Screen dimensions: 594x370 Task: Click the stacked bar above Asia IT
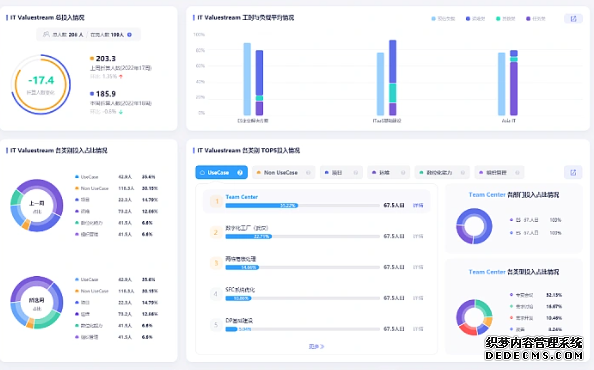click(x=514, y=83)
